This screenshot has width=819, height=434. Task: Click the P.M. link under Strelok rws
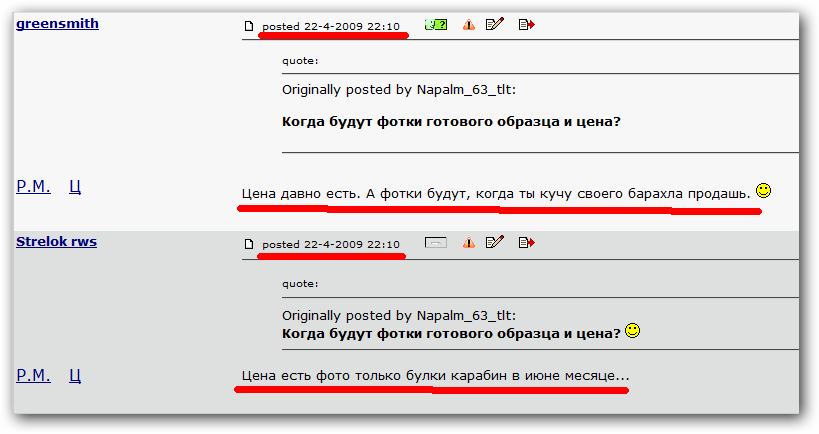(33, 375)
